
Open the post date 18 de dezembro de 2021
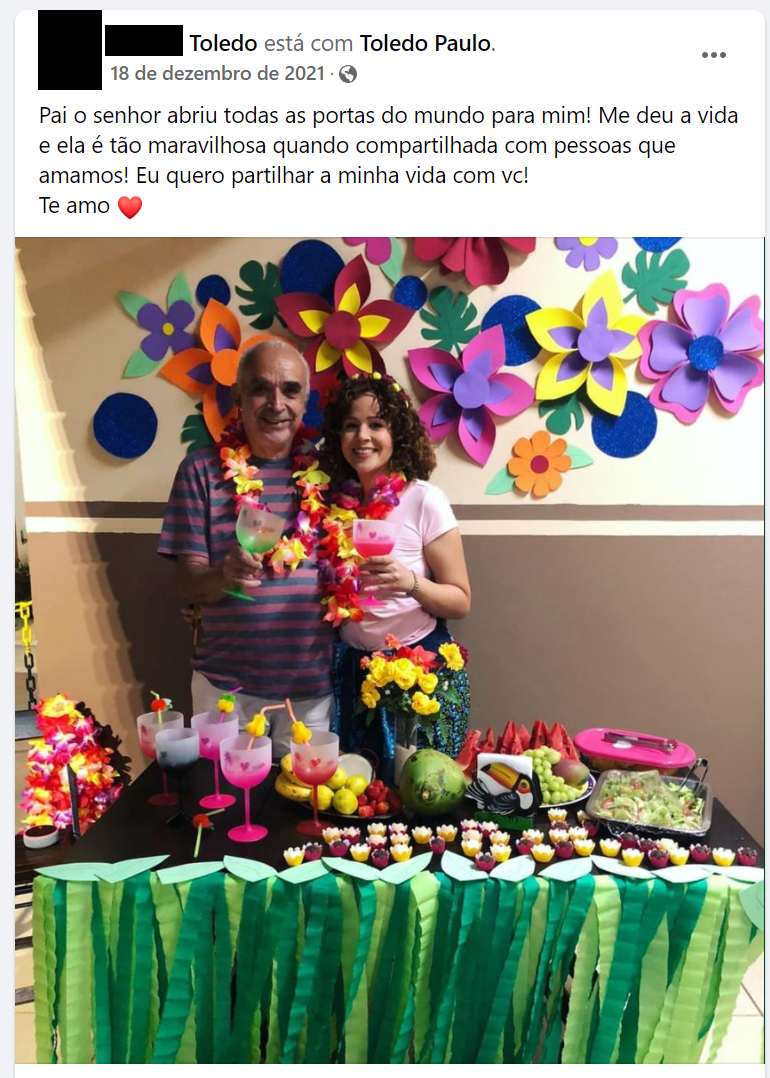coord(217,74)
